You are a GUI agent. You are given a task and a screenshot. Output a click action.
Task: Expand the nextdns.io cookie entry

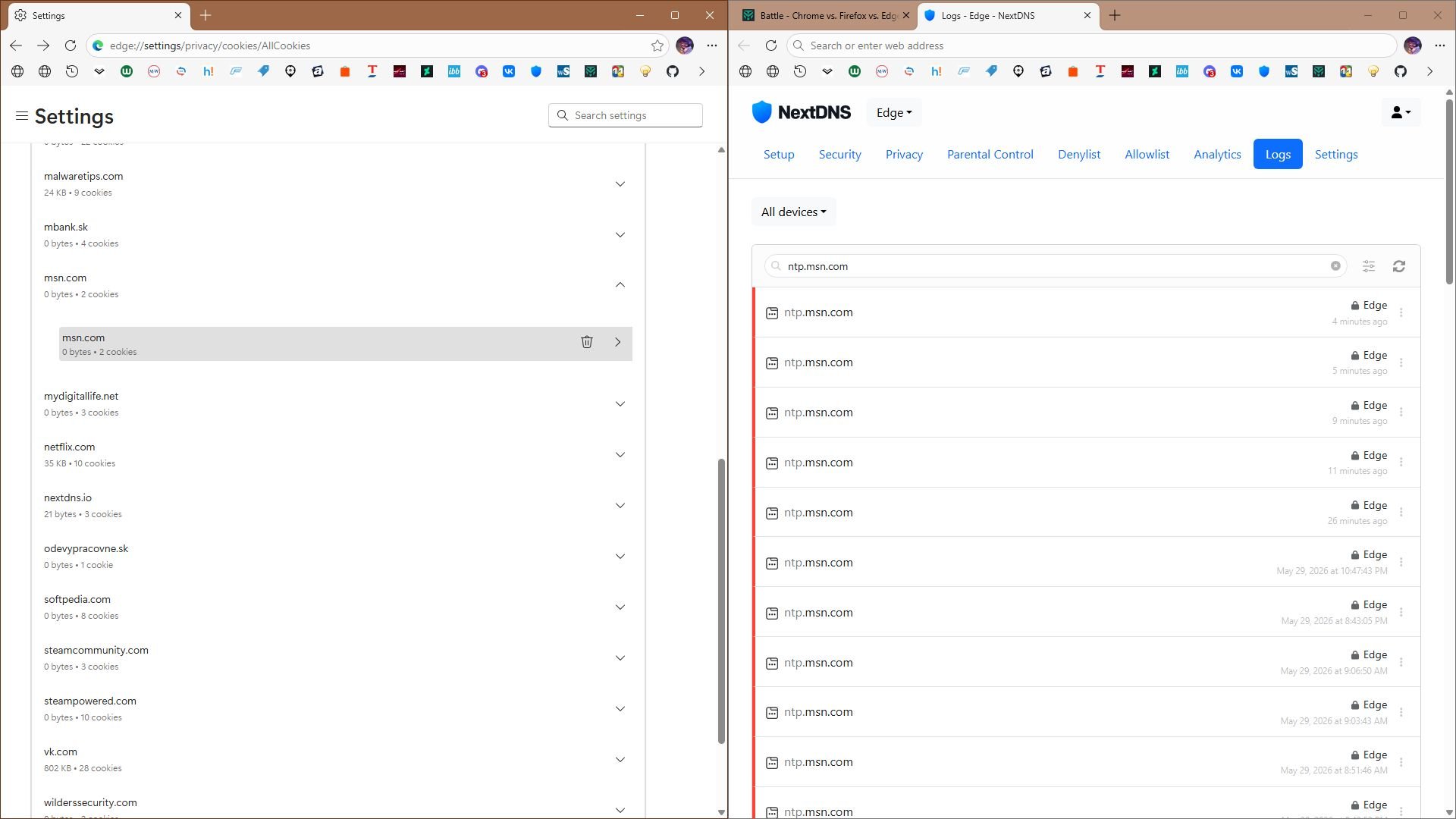620,506
